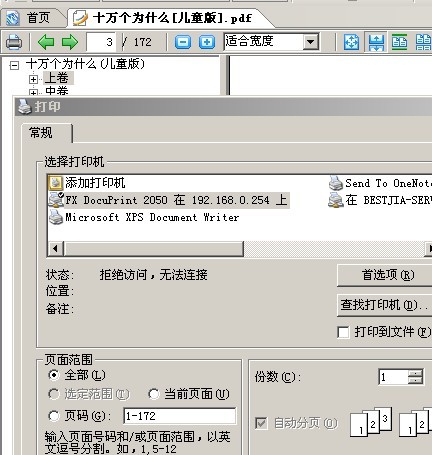Expand the 上卷 tree node
432x455 pixels.
coord(33,79)
